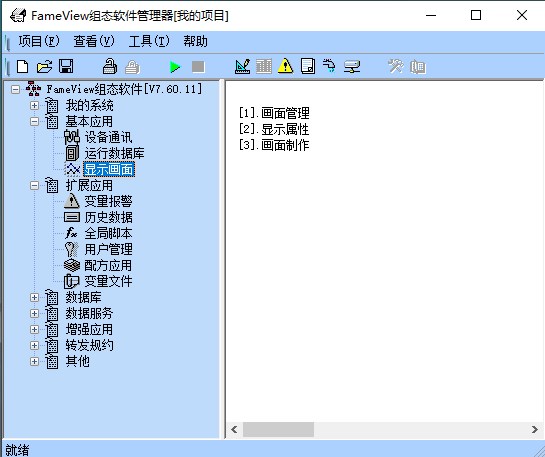Click the Open folder toolbar icon

point(44,66)
